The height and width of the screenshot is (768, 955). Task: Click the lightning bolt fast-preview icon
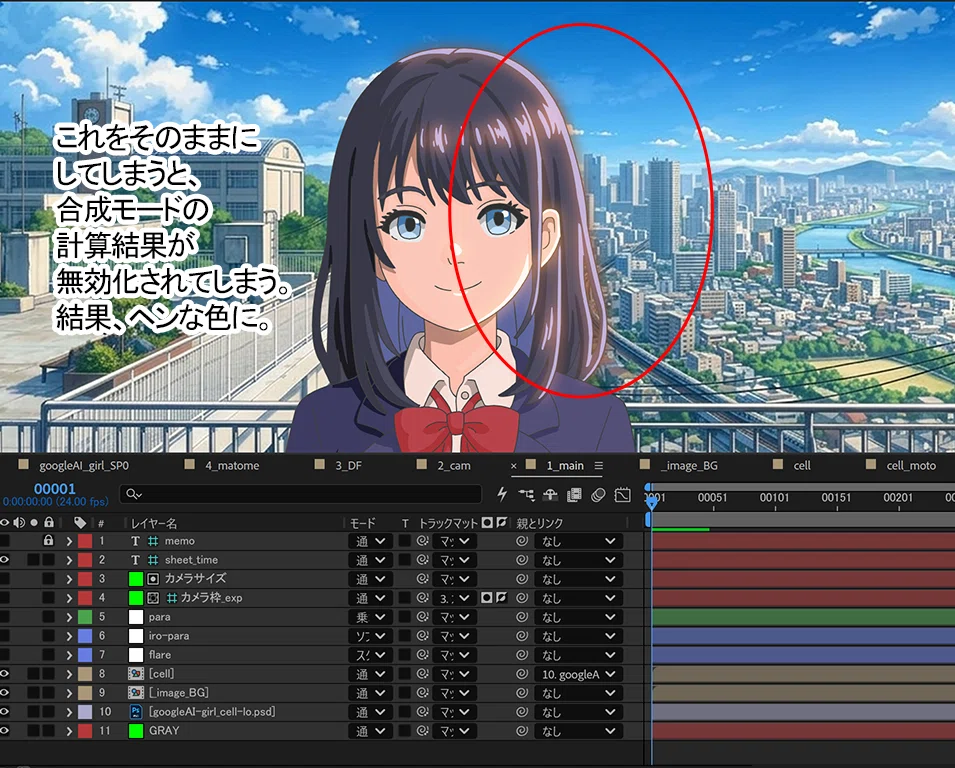click(502, 494)
